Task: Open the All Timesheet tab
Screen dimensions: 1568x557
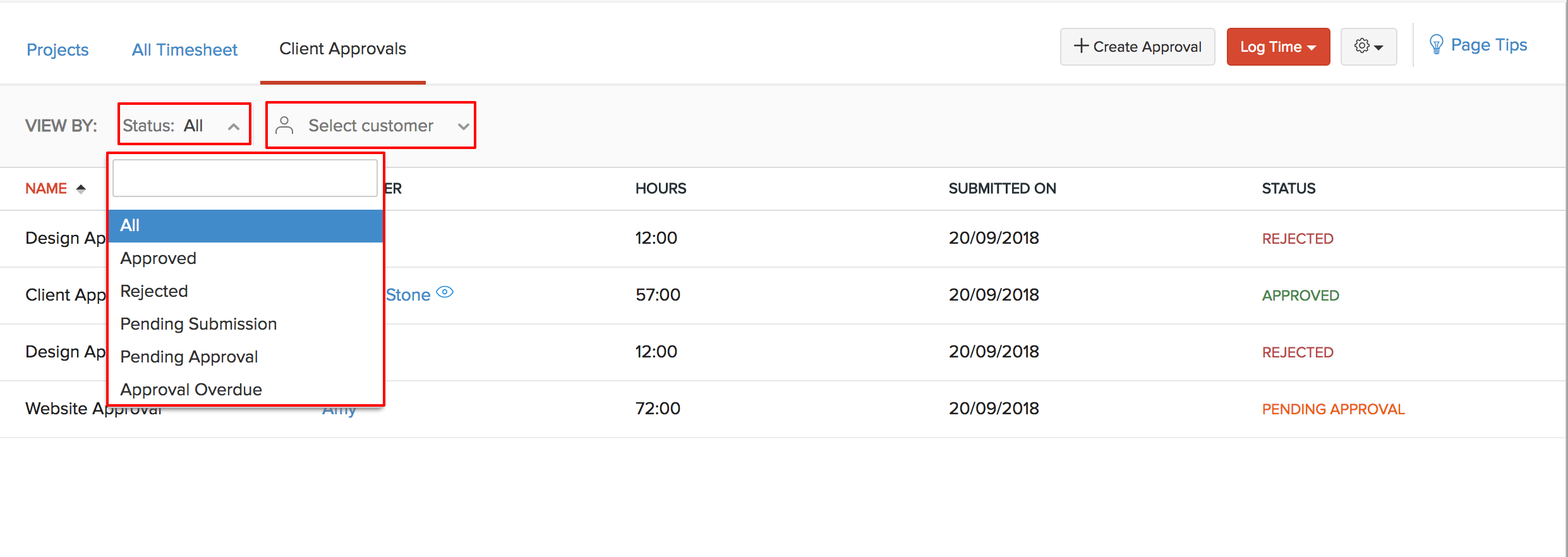Action: click(x=184, y=50)
